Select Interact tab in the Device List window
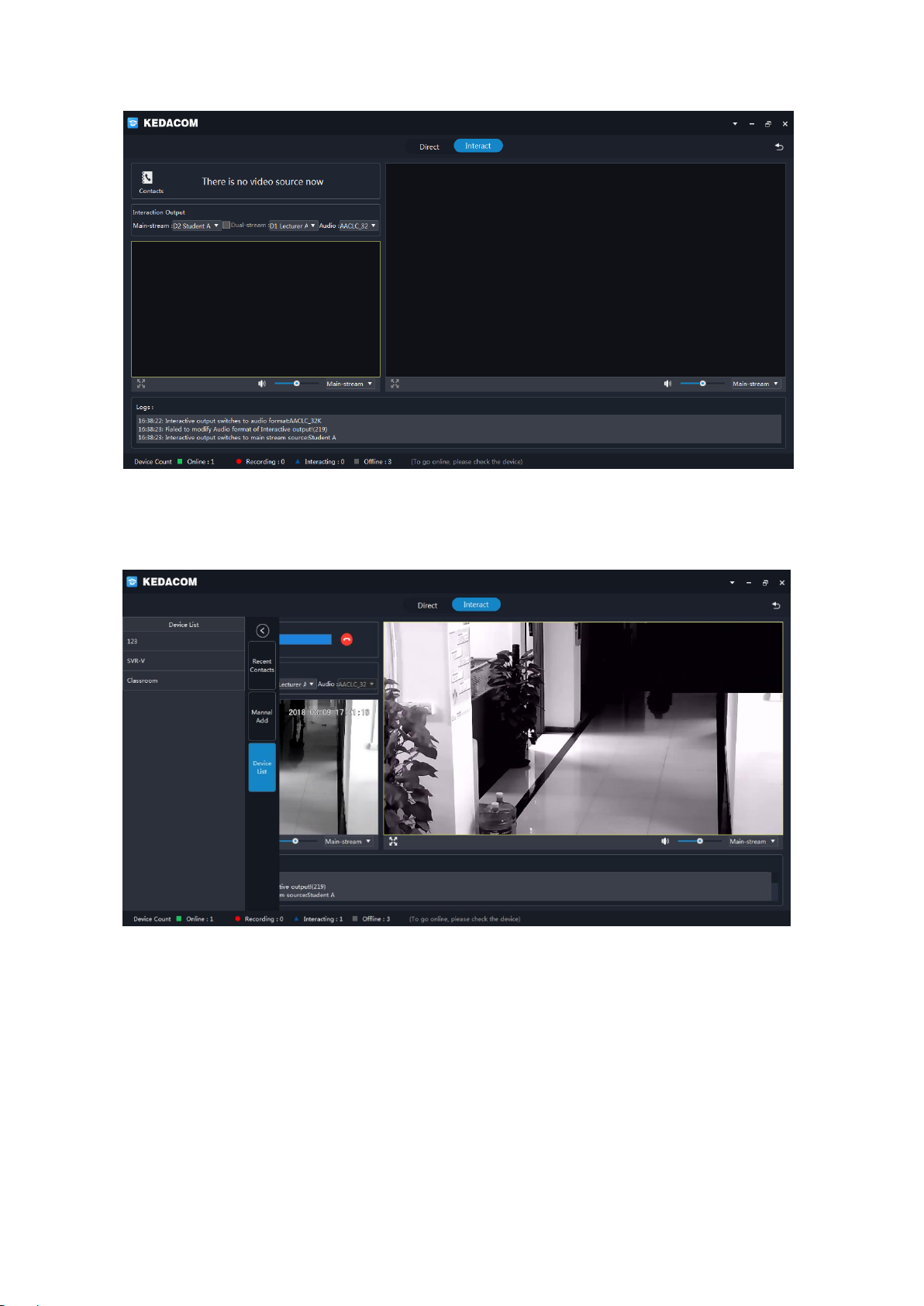The height and width of the screenshot is (1306, 924). [x=476, y=605]
